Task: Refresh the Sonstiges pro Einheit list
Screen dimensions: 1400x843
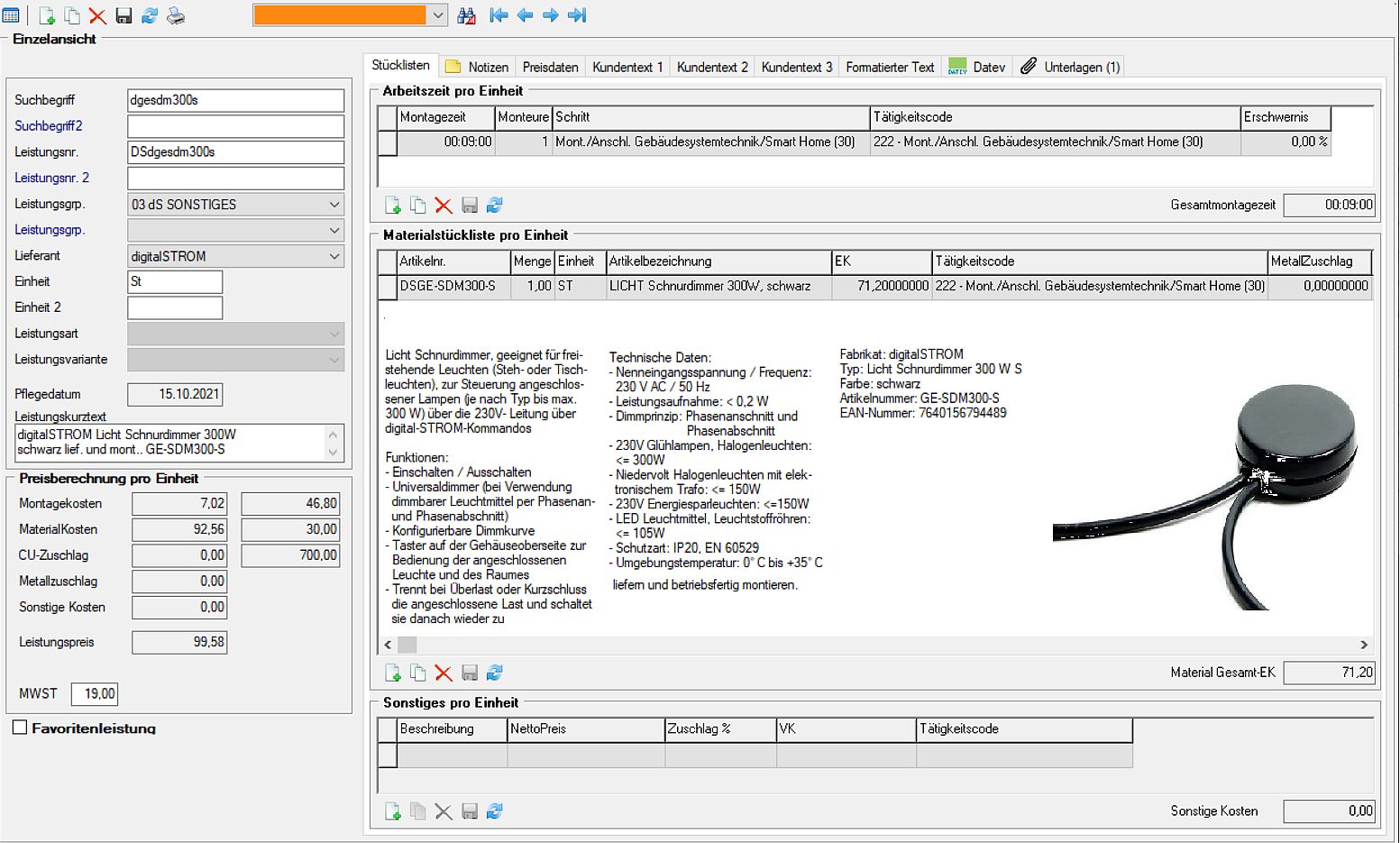Action: pyautogui.click(x=495, y=811)
